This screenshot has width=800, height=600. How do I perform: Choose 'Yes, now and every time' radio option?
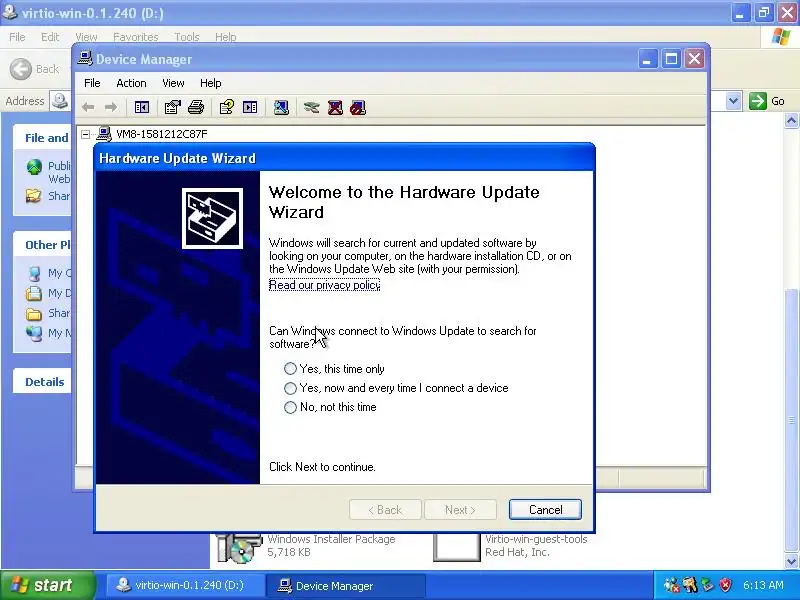coord(290,388)
